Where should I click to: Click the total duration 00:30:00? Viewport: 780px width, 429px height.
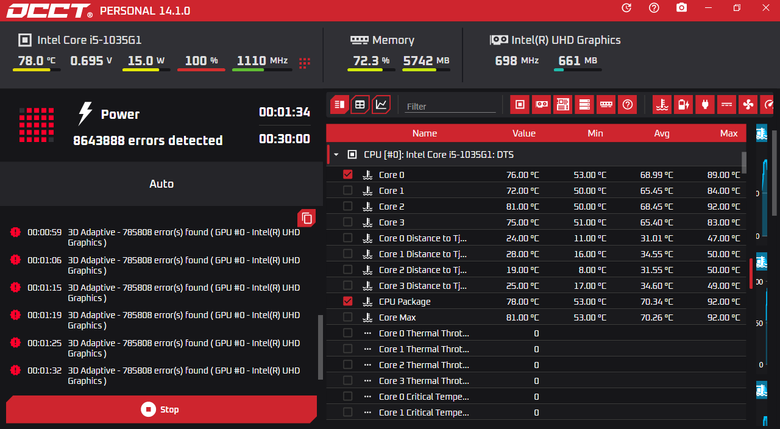coord(285,139)
